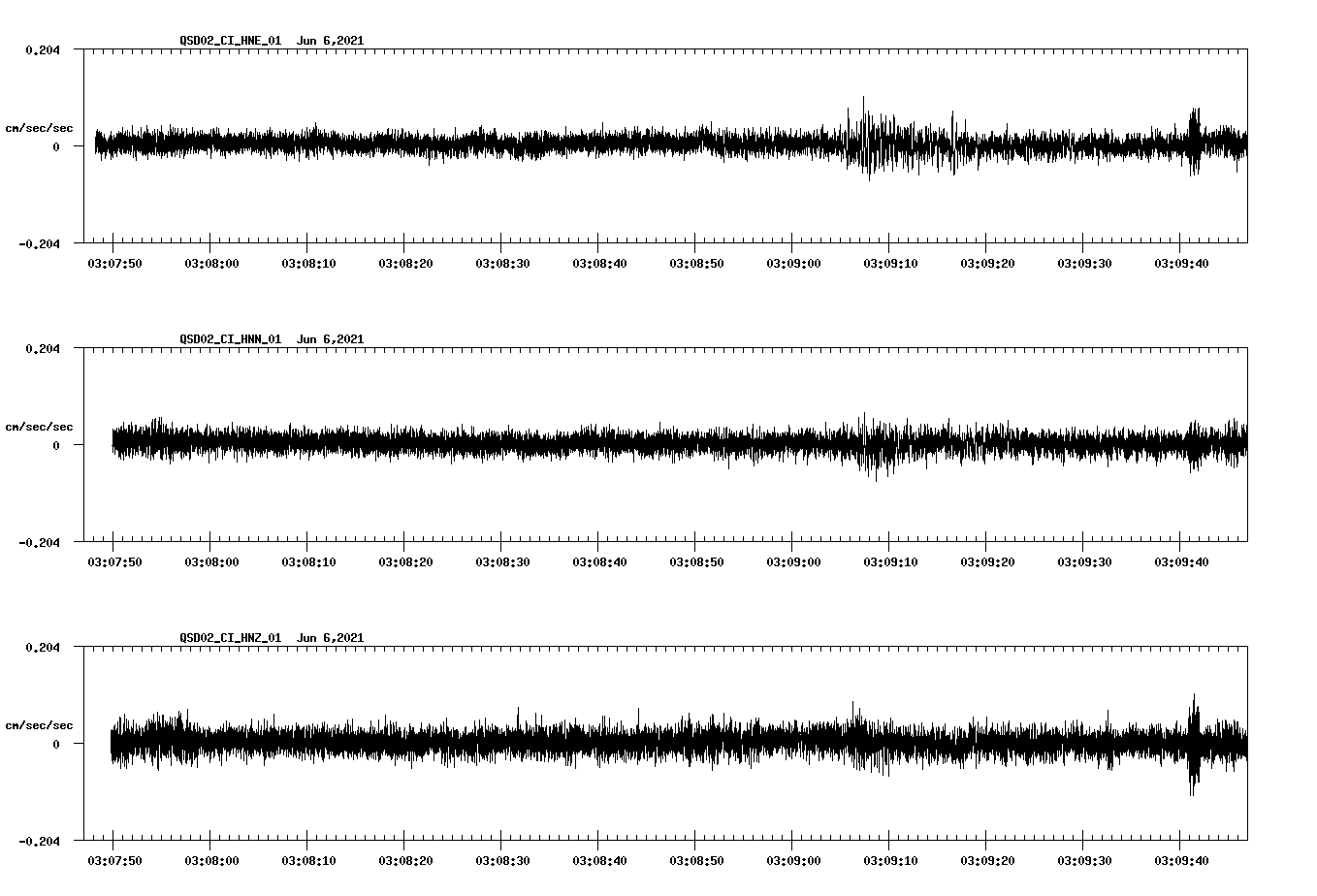Select 03:08:00 time label under HNE plot
Screen dimensions: 1317x896
point(211,263)
